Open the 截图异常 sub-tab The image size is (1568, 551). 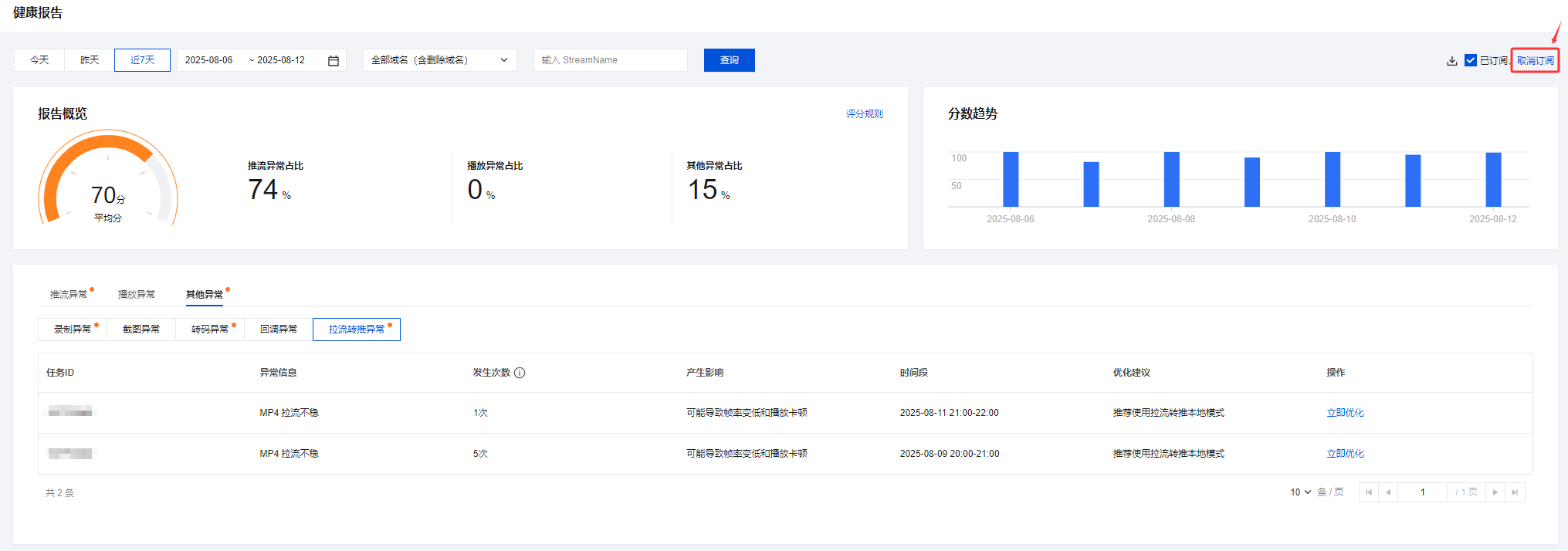point(141,330)
